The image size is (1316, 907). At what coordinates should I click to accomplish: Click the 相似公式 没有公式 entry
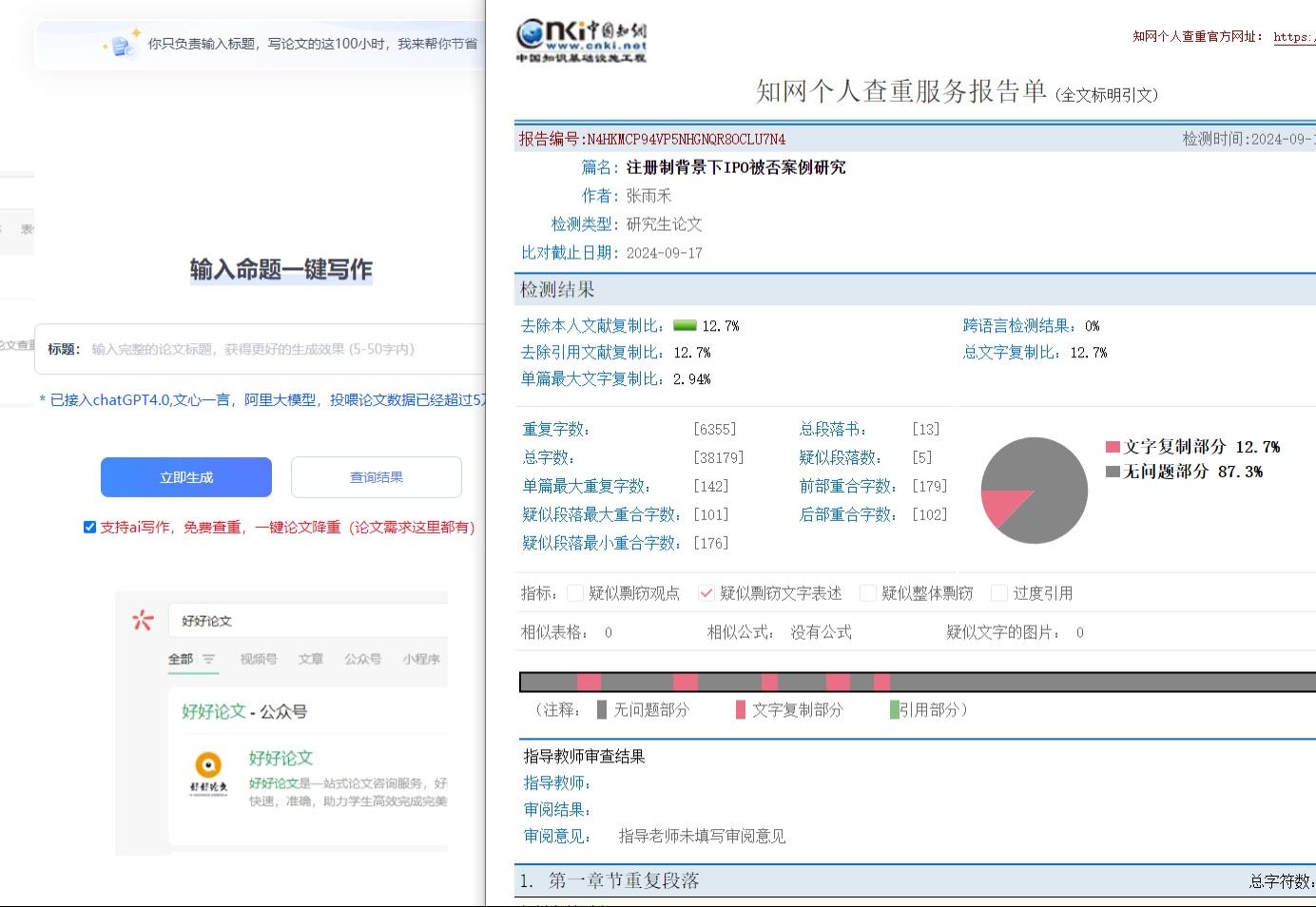[779, 632]
